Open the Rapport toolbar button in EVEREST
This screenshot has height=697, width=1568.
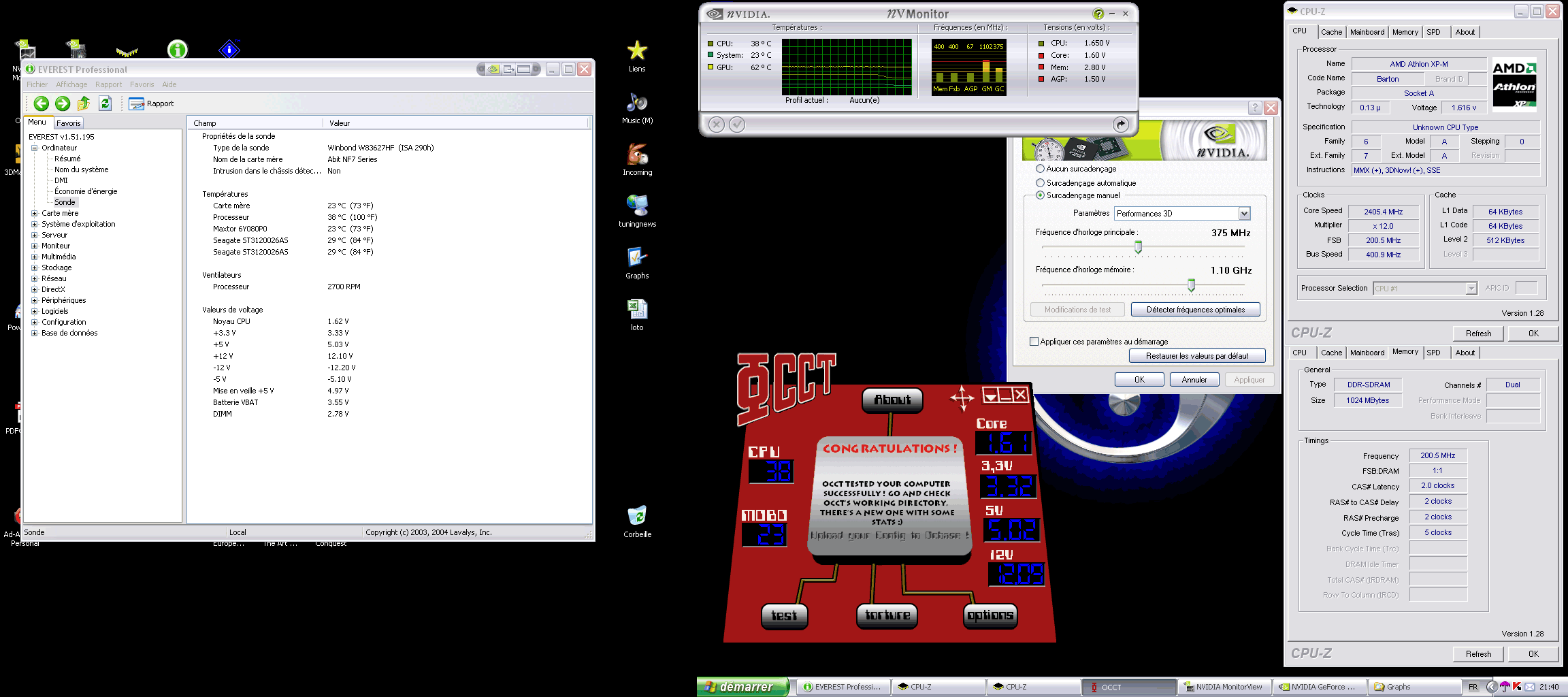(x=151, y=103)
